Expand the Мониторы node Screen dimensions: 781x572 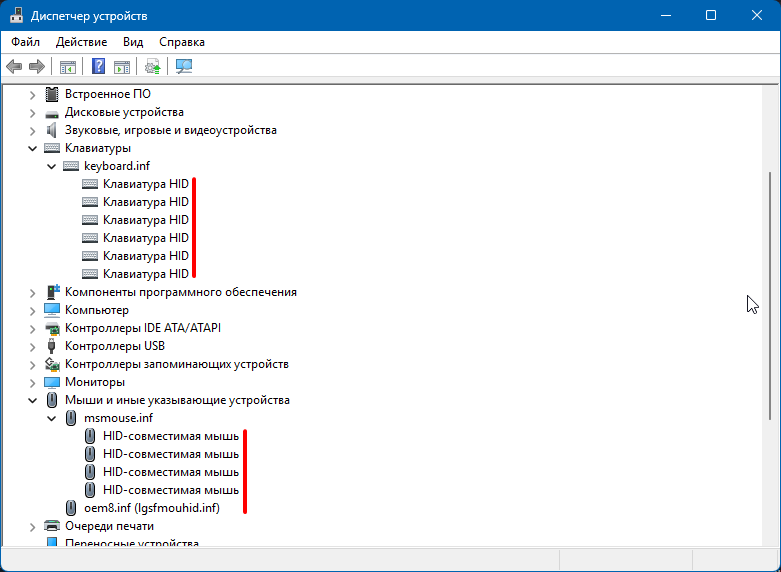click(x=32, y=383)
